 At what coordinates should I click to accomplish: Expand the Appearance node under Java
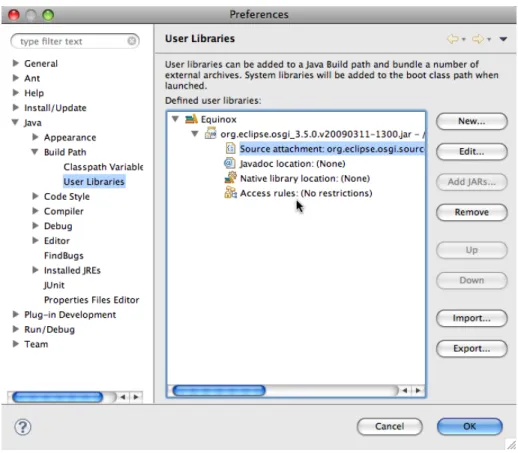click(x=35, y=137)
